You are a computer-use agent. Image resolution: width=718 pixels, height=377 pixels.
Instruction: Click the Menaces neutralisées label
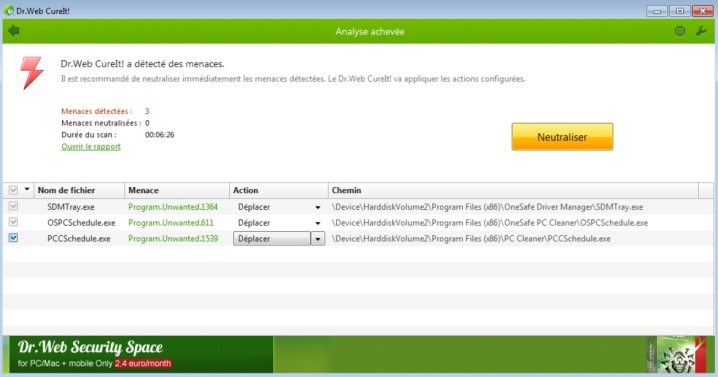pos(101,123)
